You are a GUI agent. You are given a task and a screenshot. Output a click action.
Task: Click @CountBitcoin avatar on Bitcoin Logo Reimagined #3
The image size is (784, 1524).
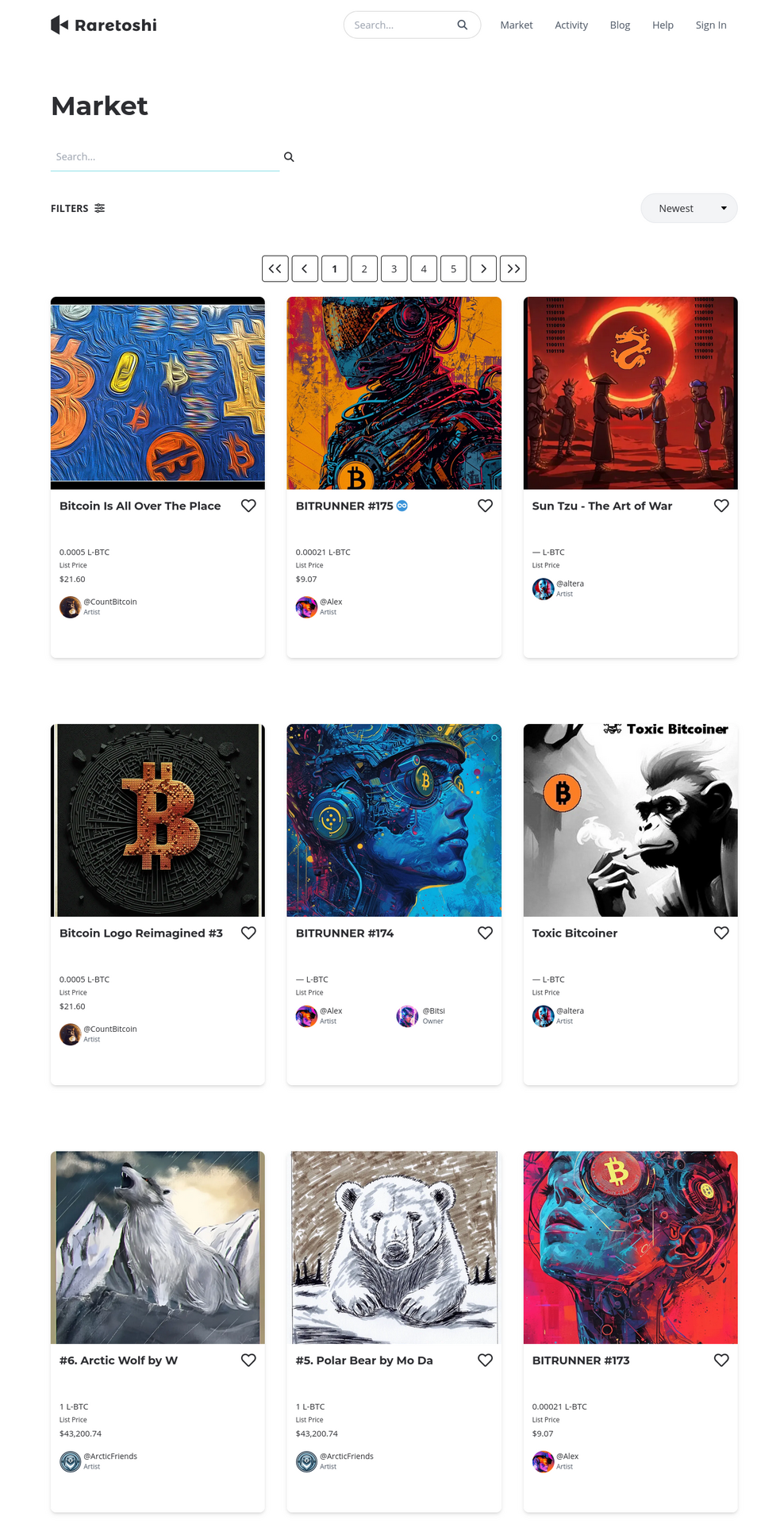pyautogui.click(x=70, y=1034)
